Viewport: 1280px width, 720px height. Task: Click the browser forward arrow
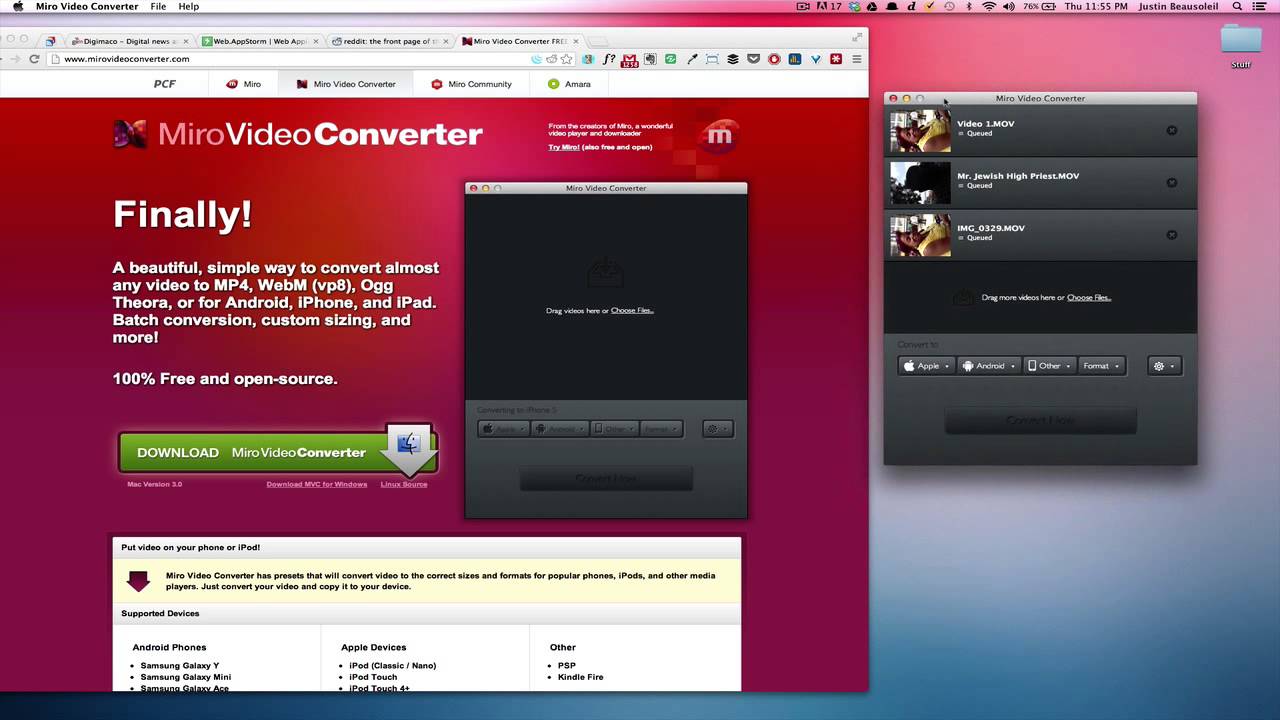(x=14, y=59)
